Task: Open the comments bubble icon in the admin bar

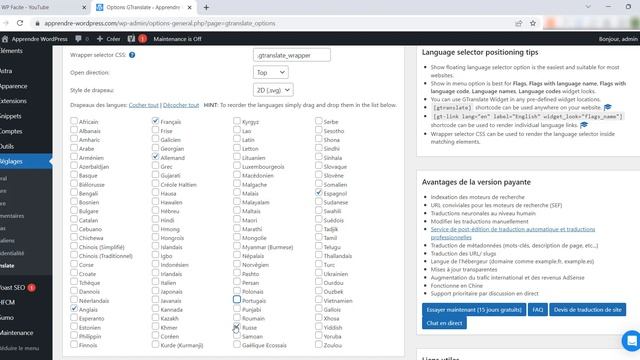Action: pos(78,39)
